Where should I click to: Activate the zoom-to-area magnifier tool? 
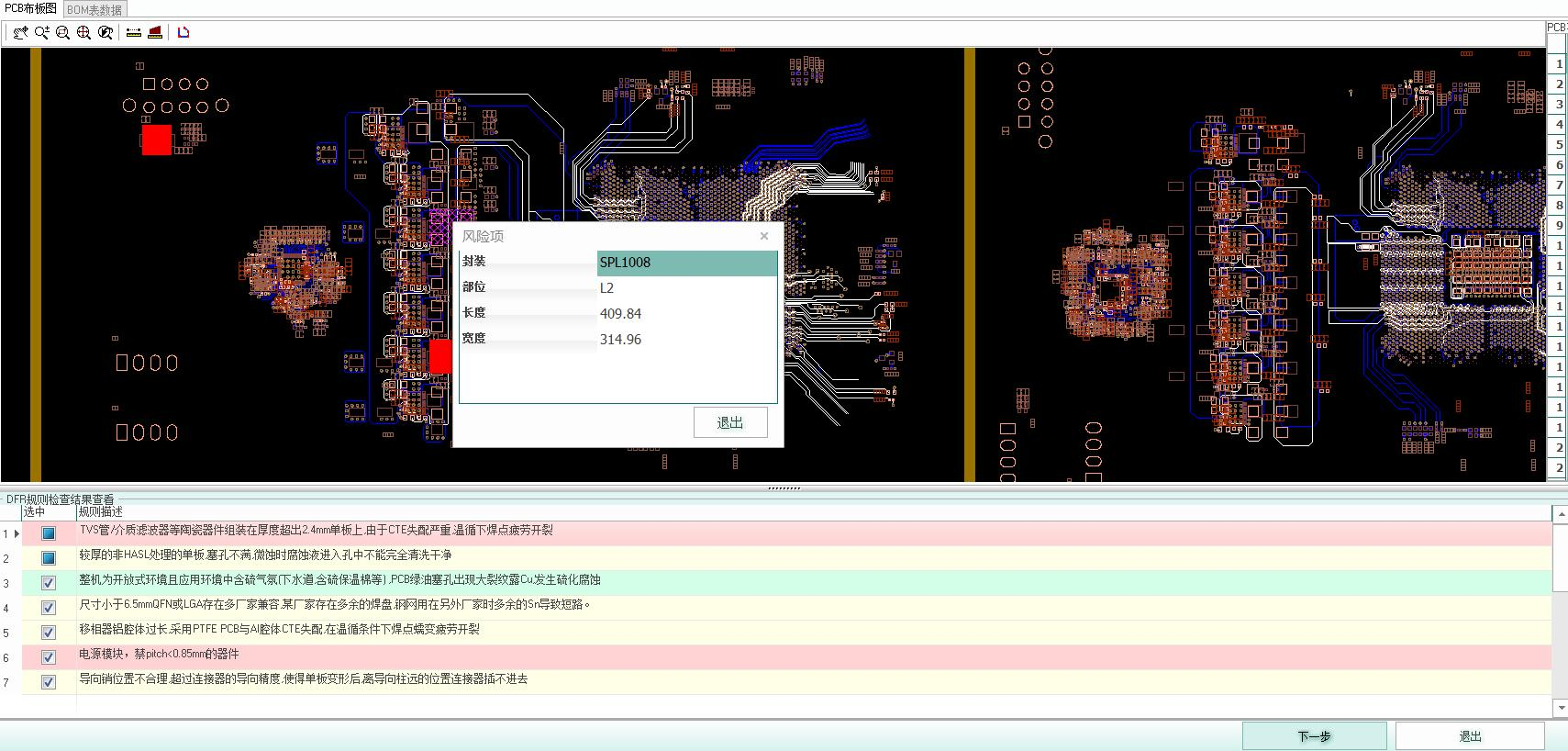(63, 33)
